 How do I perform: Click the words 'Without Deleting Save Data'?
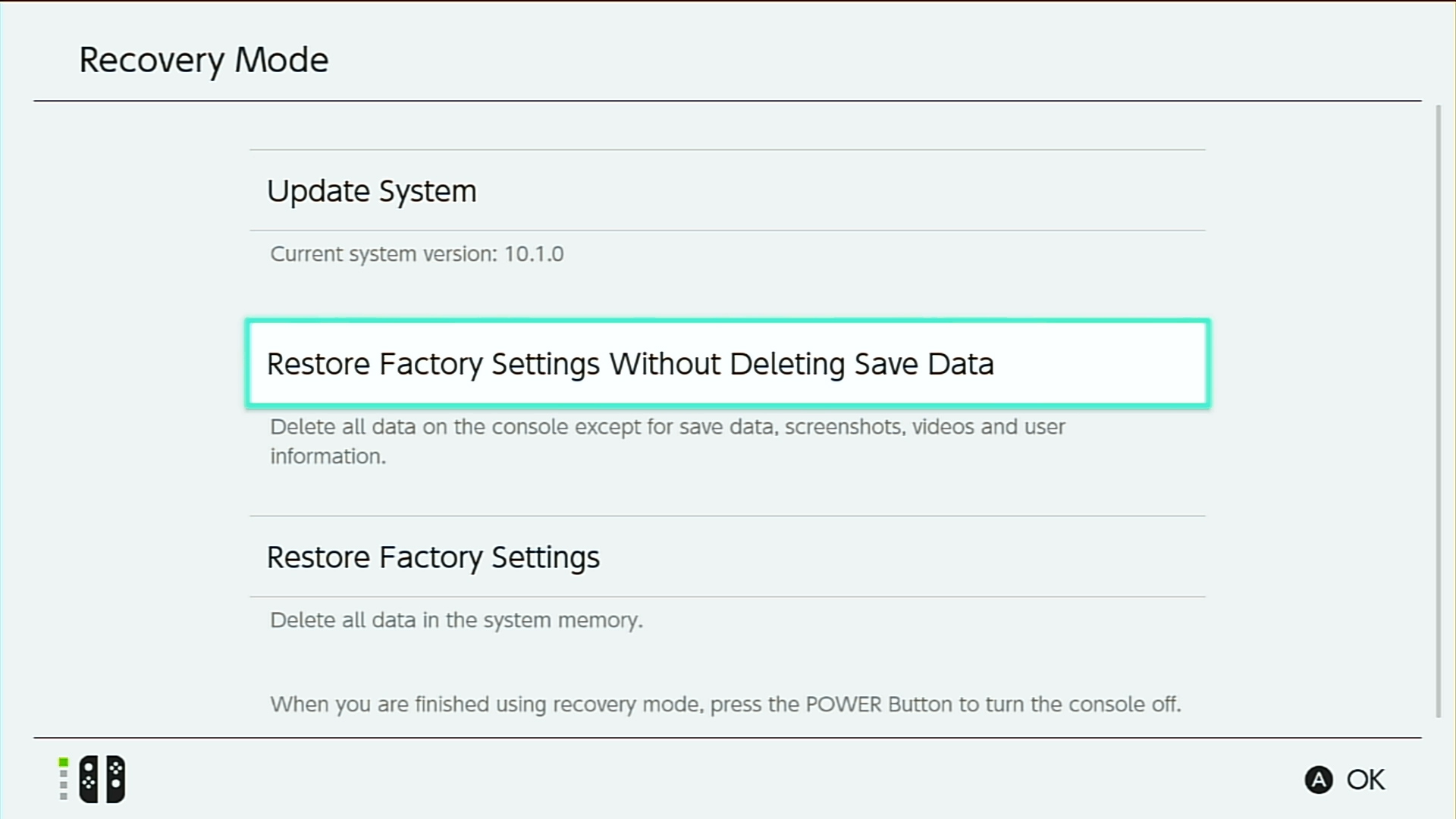pos(802,364)
